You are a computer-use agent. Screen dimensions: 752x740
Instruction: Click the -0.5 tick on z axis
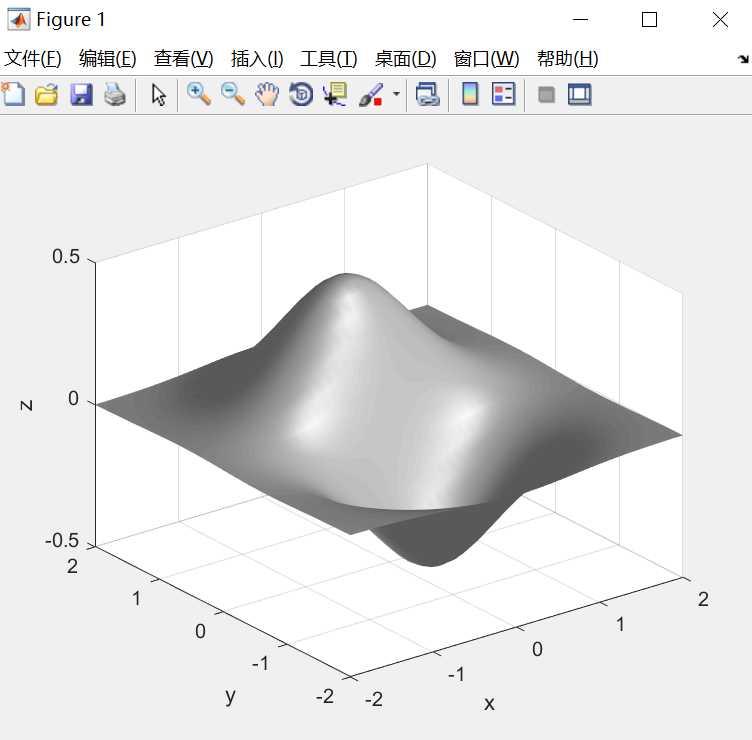click(62, 540)
